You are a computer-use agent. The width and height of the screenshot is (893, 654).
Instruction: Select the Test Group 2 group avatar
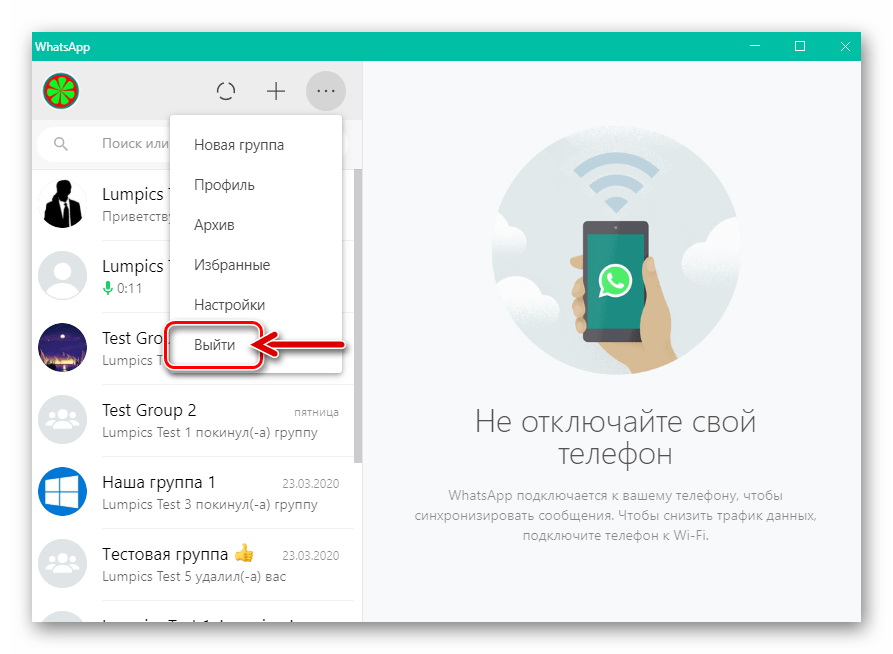(63, 420)
